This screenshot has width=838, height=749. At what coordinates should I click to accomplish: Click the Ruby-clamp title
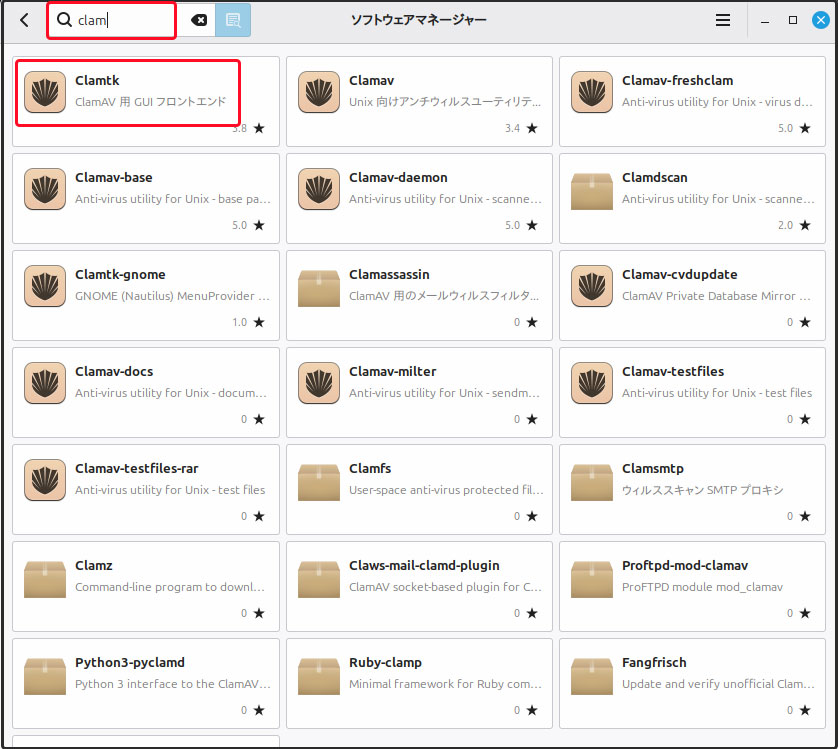coord(385,662)
